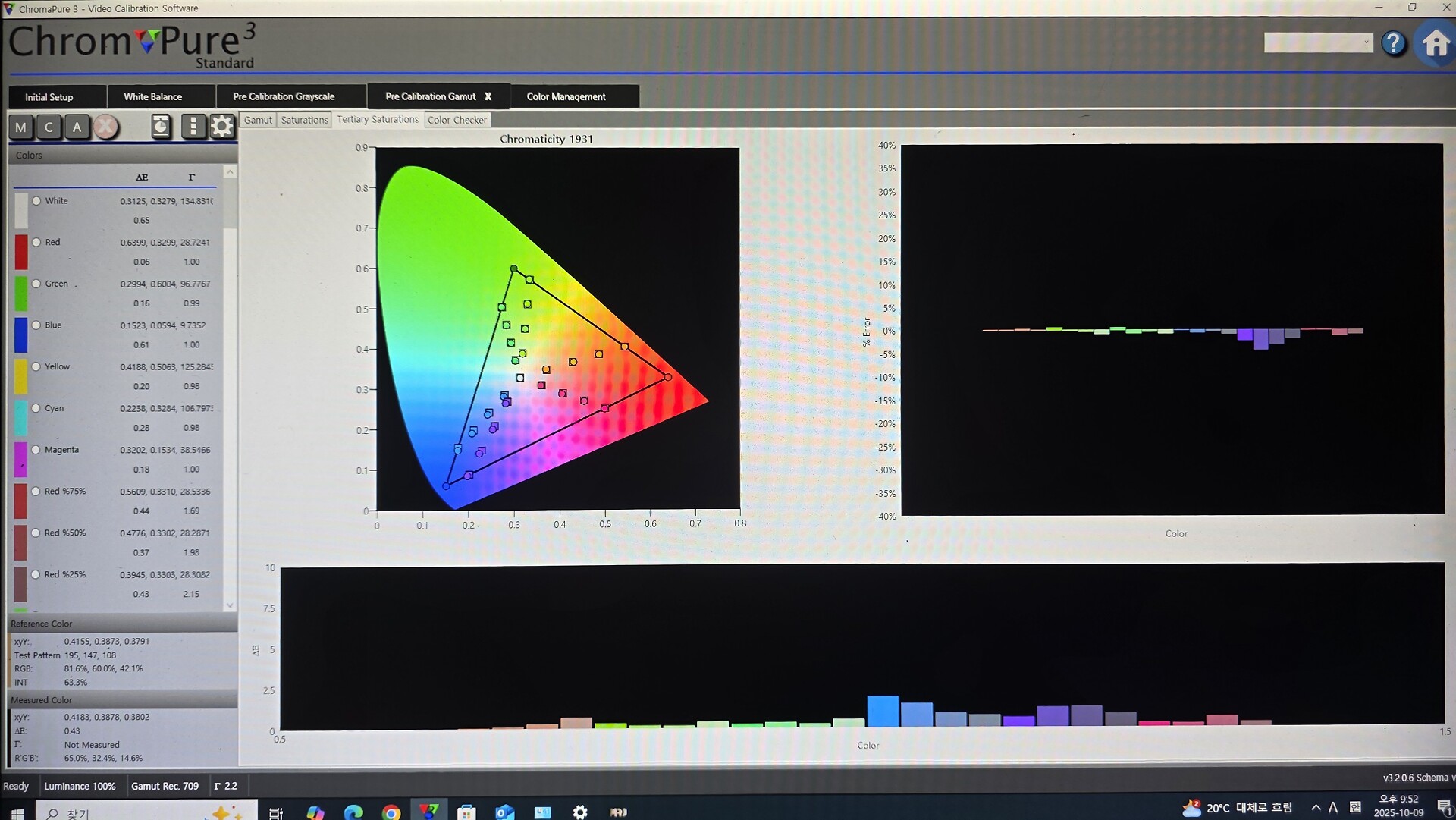1456x820 pixels.
Task: Click the Yellow color swatch
Action: pos(20,376)
